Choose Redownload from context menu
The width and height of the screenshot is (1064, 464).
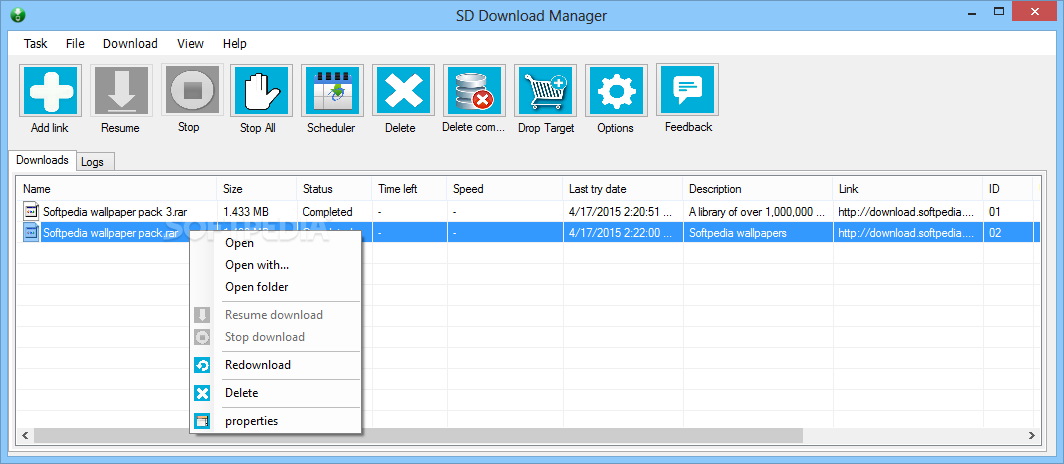coord(258,365)
